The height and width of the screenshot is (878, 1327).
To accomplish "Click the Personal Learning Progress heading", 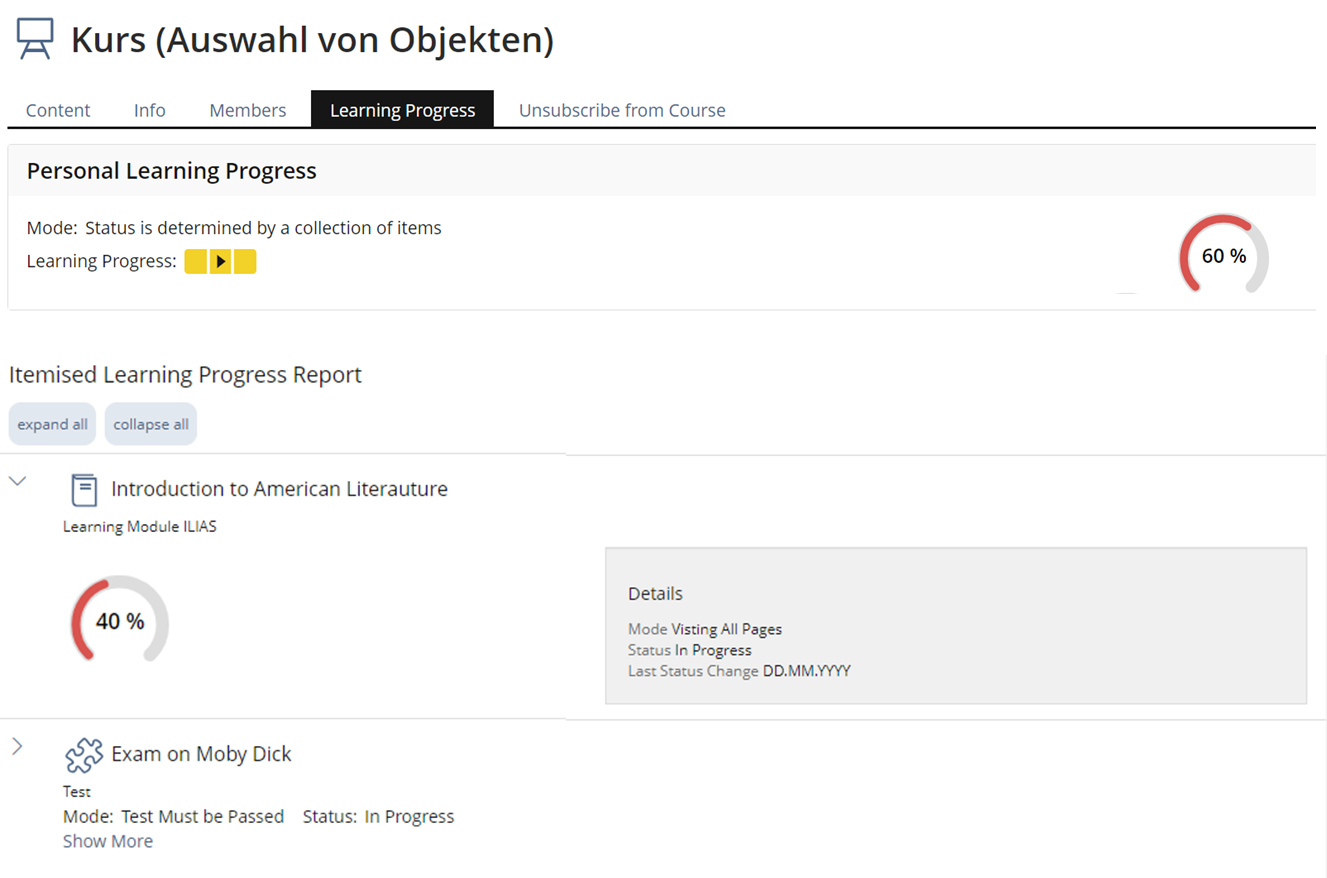I will pos(171,171).
